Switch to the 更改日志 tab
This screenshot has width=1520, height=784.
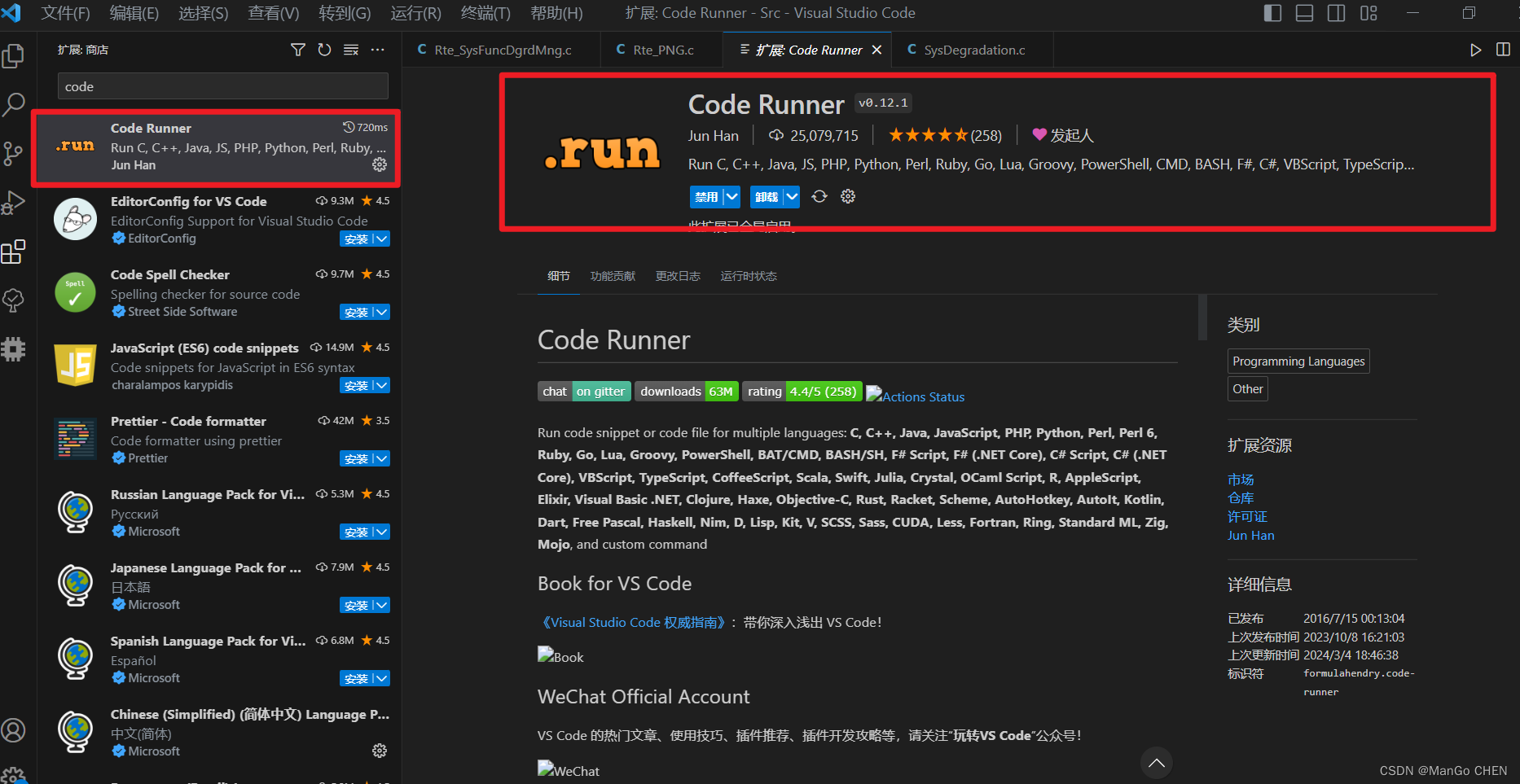pos(677,276)
